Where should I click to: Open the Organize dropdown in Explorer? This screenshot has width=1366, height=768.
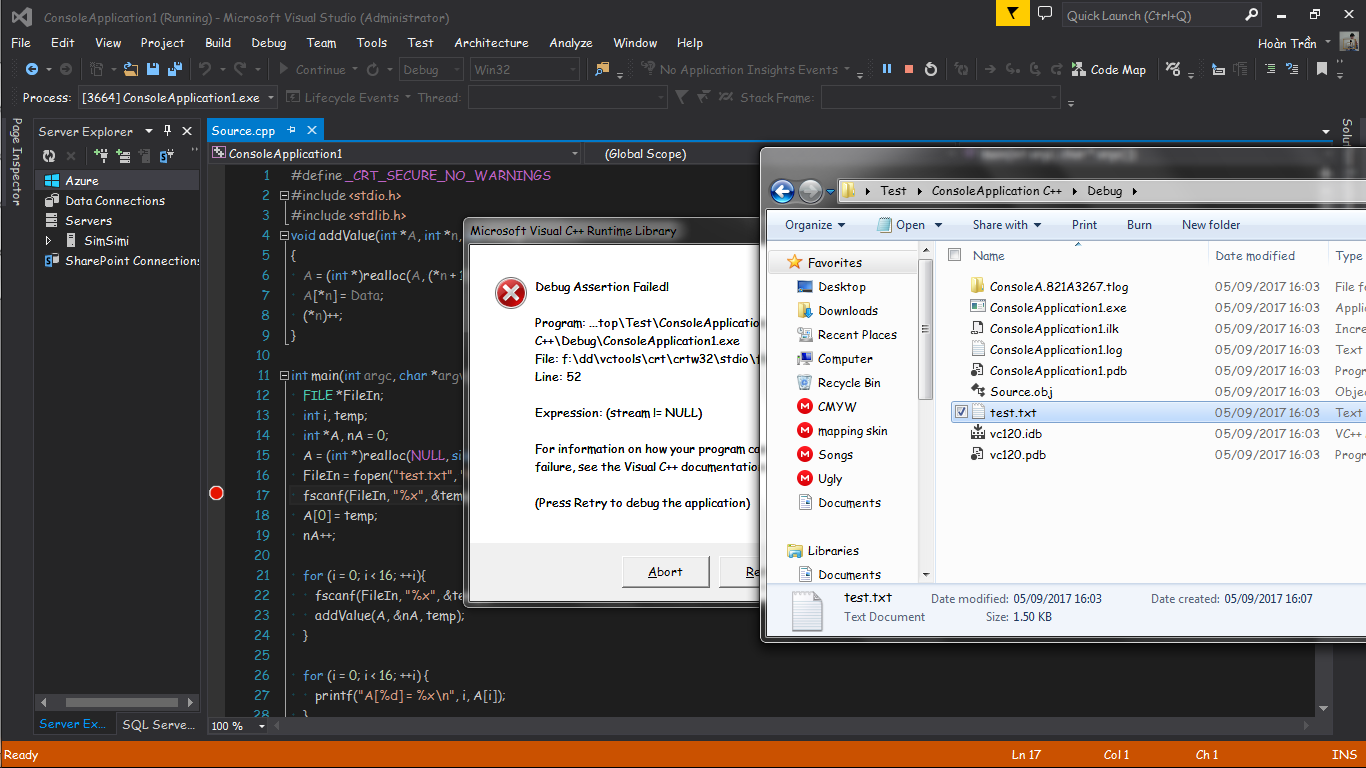coord(814,225)
